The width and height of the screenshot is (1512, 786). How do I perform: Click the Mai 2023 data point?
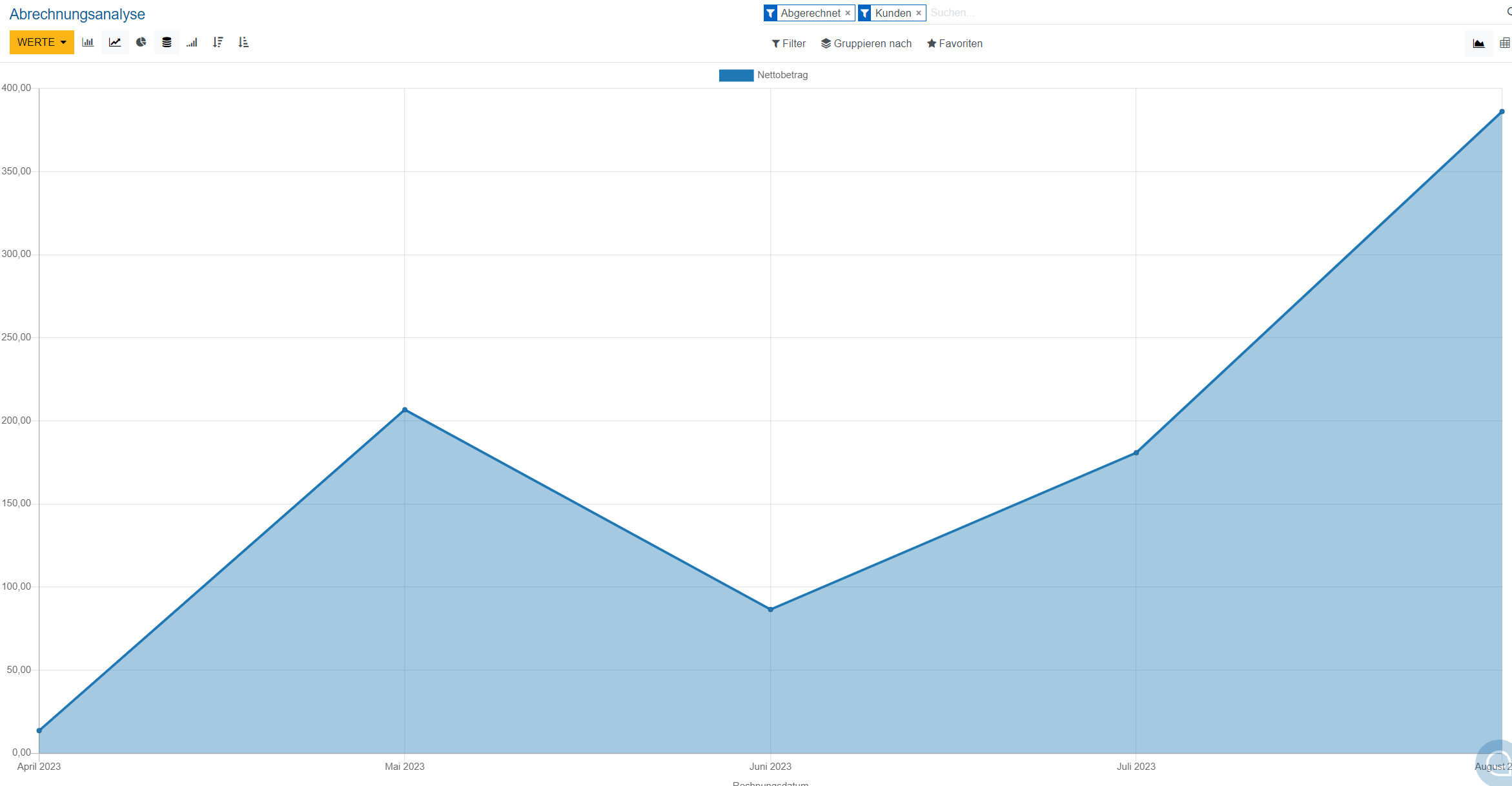tap(405, 409)
